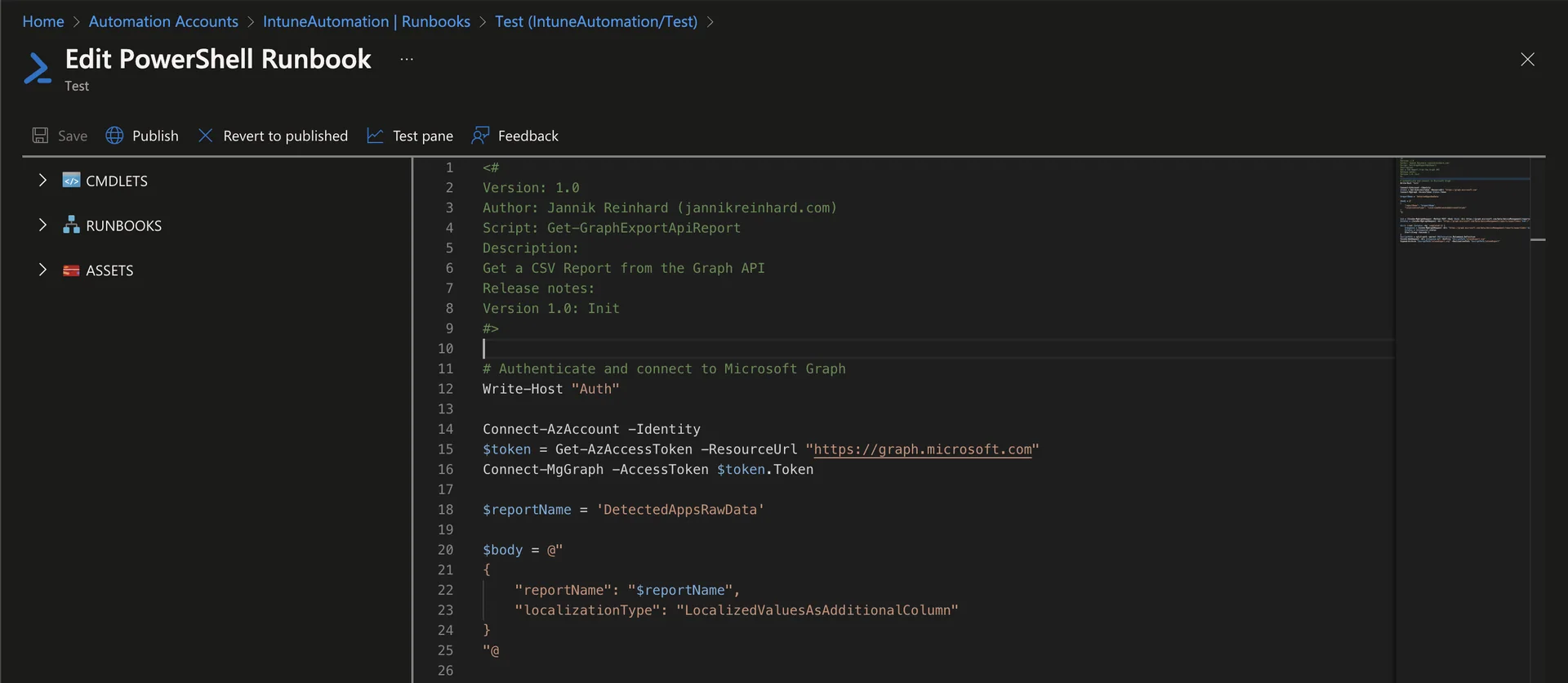
Task: Click the Feedback label
Action: point(528,136)
